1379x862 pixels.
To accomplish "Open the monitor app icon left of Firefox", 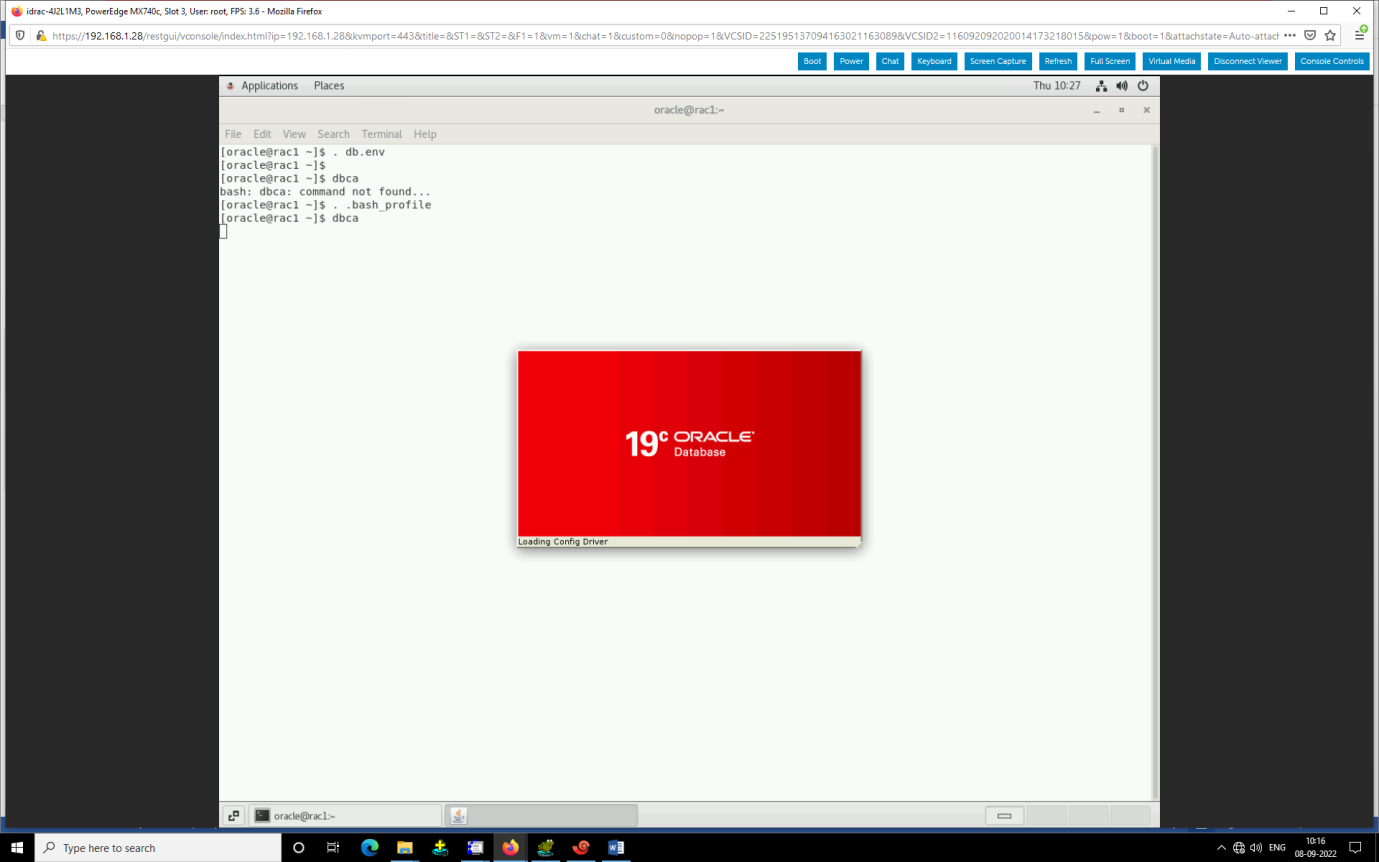I will pyautogui.click(x=475, y=847).
